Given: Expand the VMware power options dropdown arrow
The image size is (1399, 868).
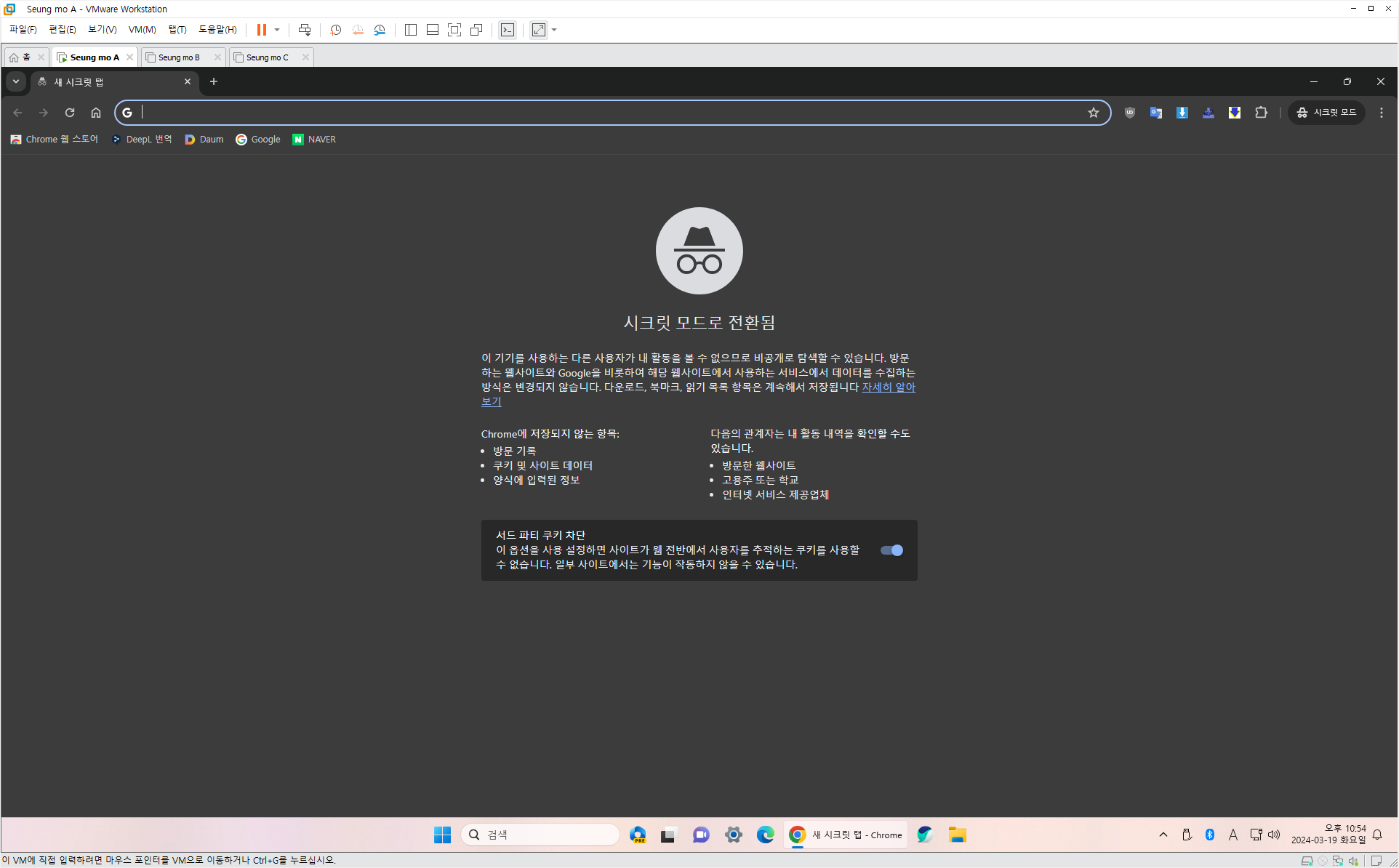Looking at the screenshot, I should (x=277, y=30).
